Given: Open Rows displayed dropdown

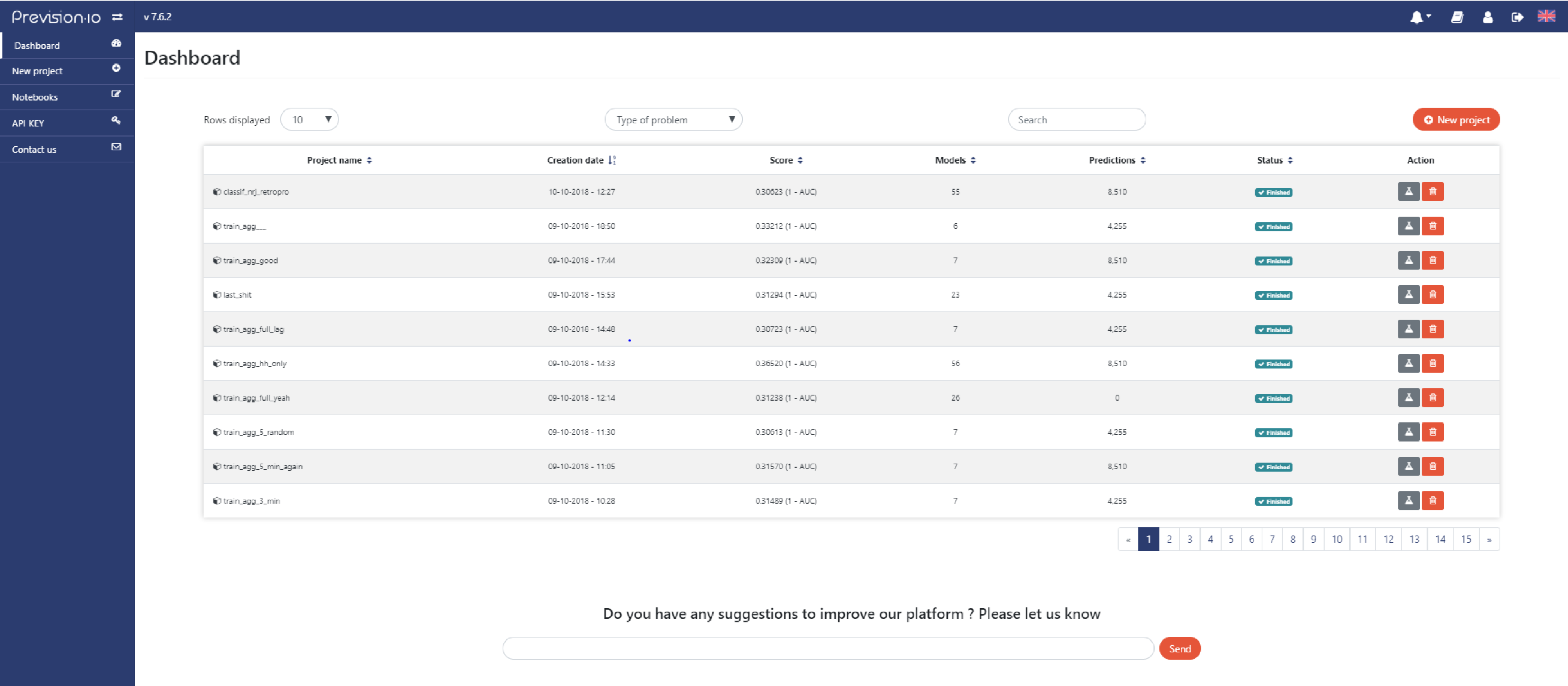Looking at the screenshot, I should click(x=309, y=119).
